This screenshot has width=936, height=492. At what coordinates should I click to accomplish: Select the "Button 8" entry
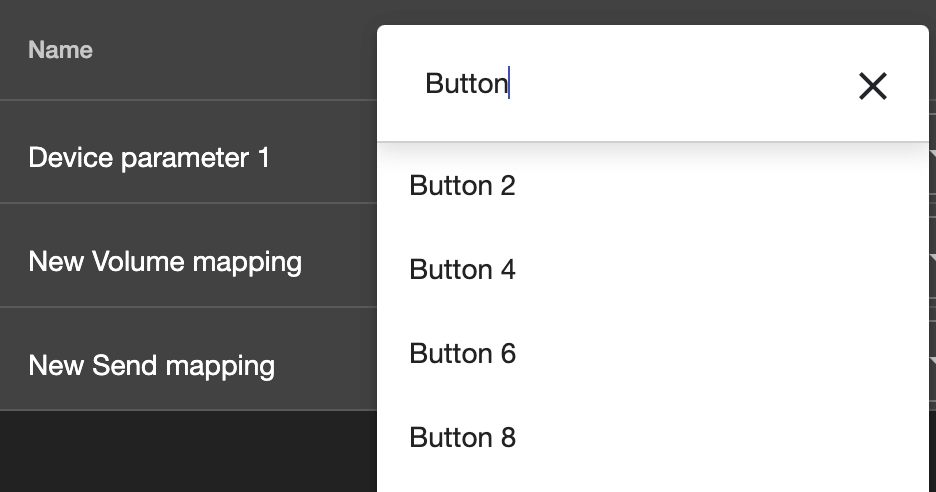tap(462, 438)
